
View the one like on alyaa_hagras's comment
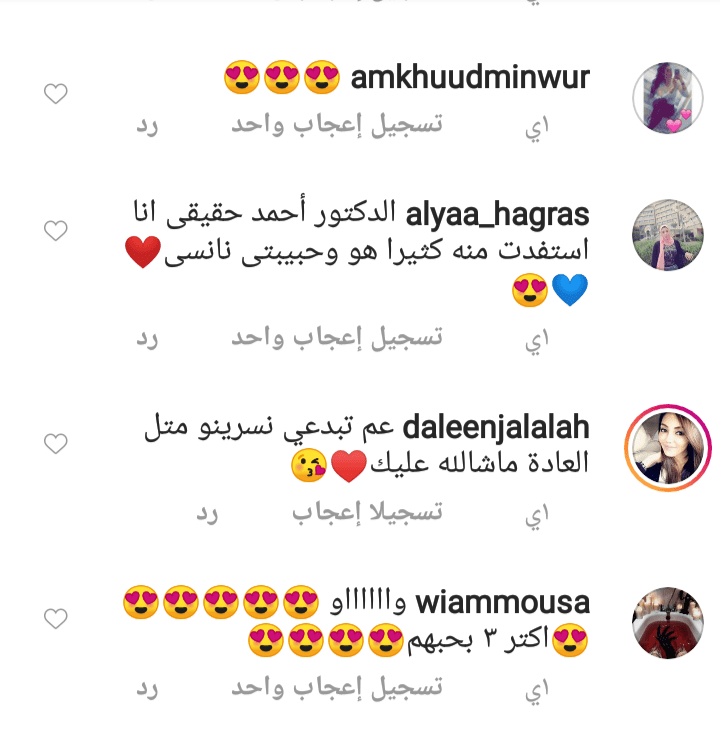(337, 338)
